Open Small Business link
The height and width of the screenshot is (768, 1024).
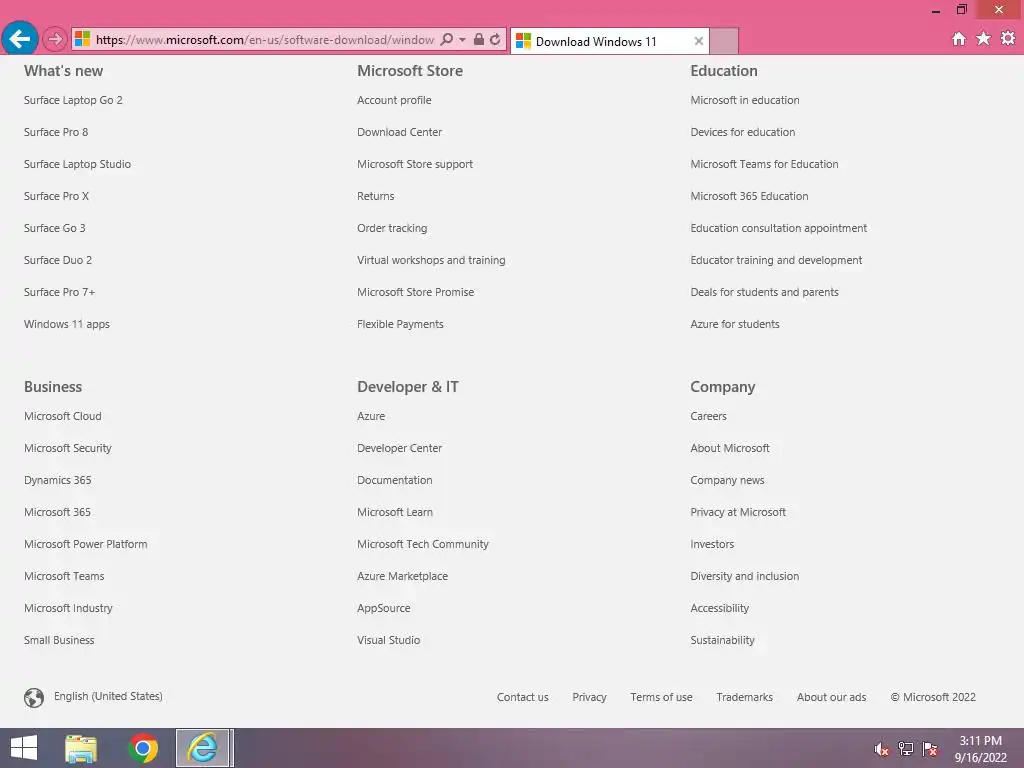coord(59,640)
